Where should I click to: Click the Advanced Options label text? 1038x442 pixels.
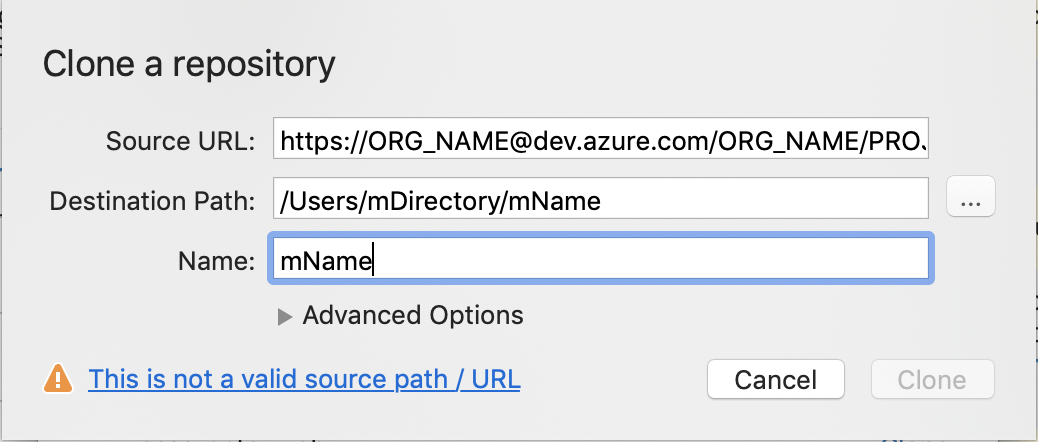point(412,316)
